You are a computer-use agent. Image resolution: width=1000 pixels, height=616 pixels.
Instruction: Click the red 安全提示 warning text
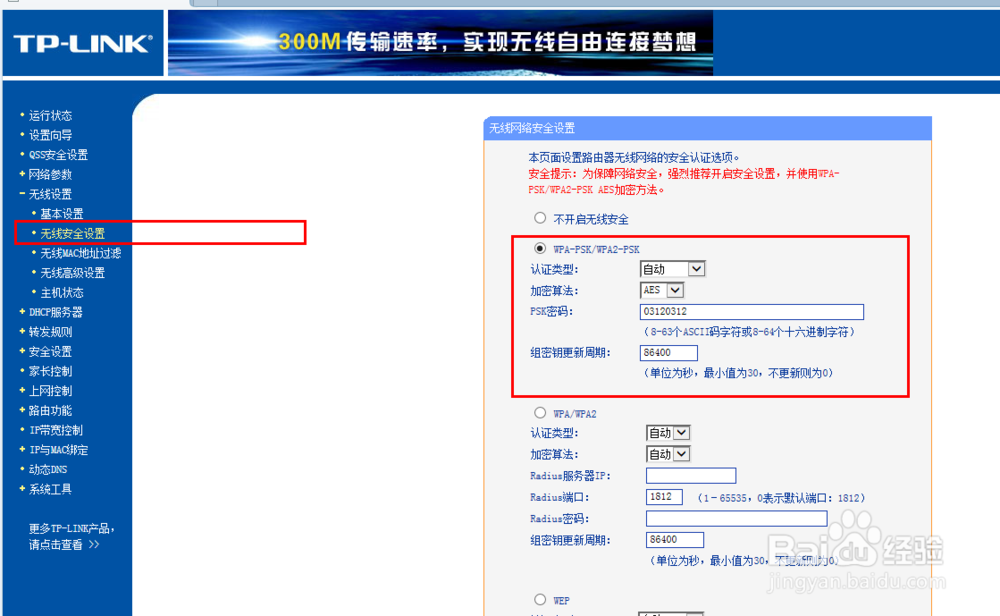pos(684,182)
